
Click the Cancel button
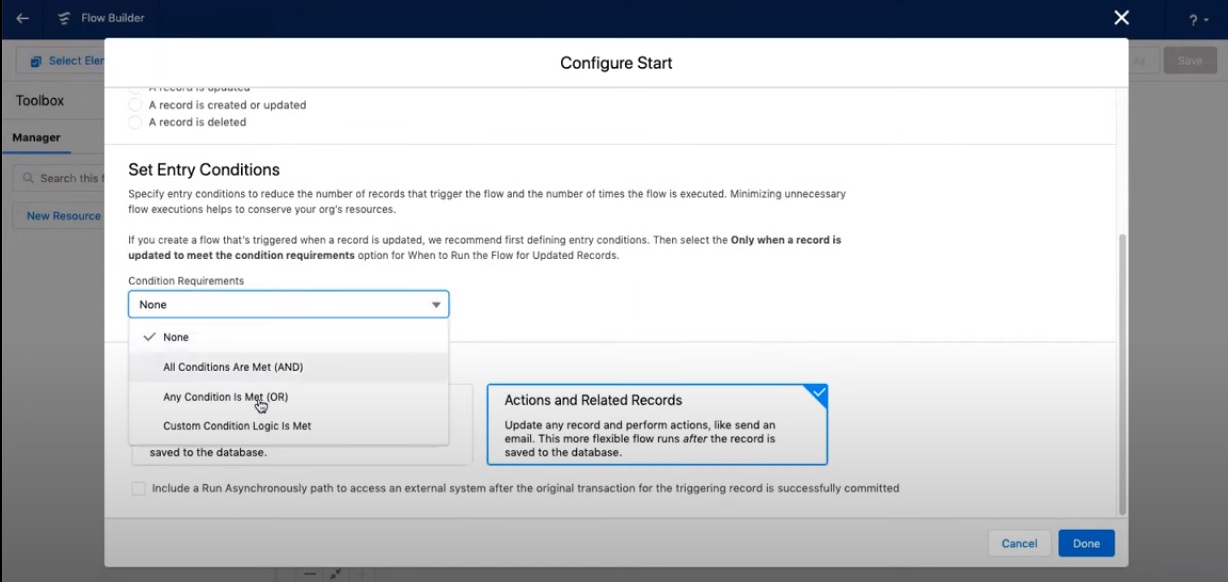click(1019, 544)
